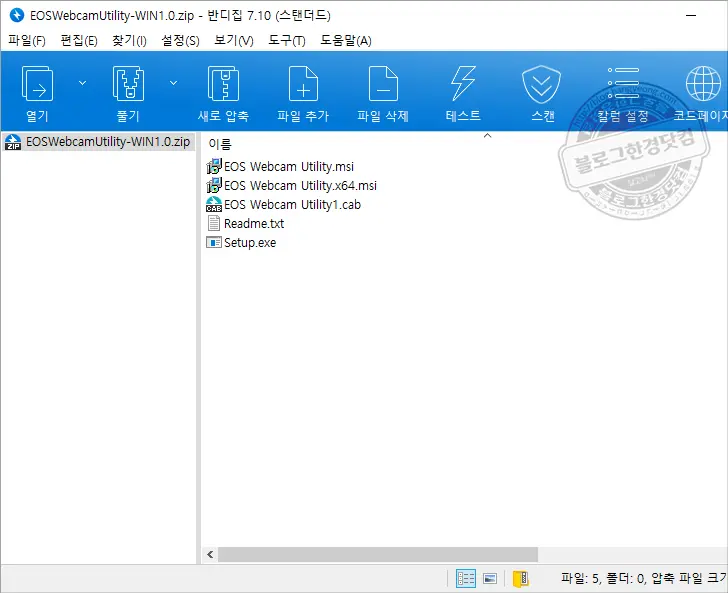Select EOS Webcam Utility.x64.msi file
The image size is (728, 593).
pyautogui.click(x=291, y=185)
